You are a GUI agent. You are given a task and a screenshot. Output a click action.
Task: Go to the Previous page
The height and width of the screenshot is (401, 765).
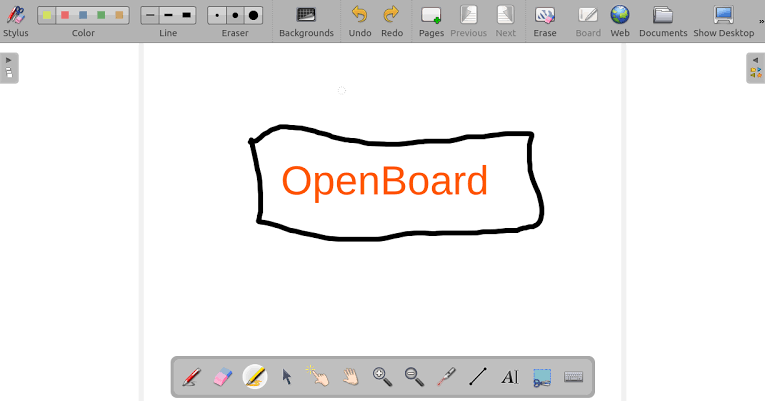(468, 21)
